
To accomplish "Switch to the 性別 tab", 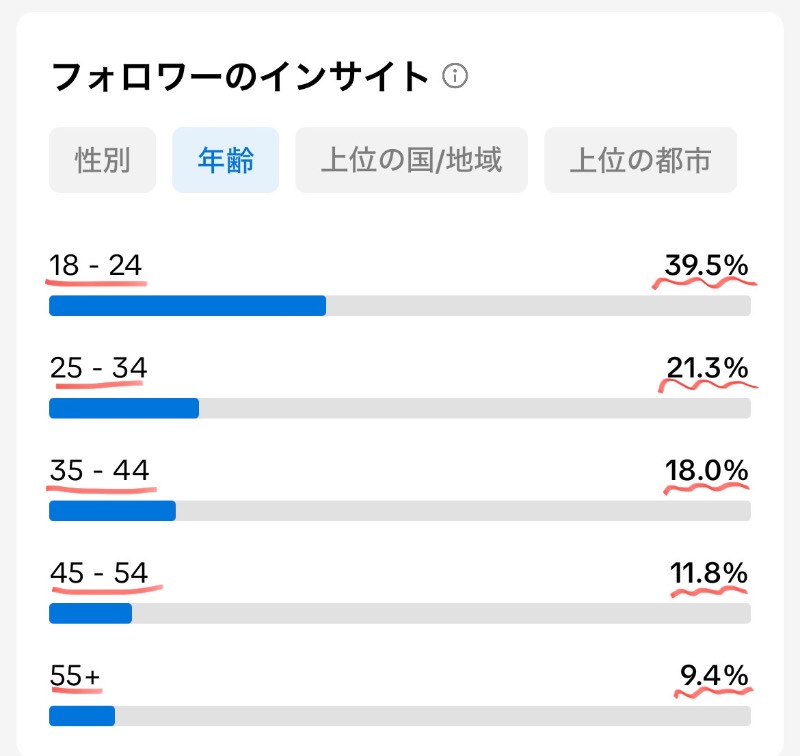I will point(103,160).
